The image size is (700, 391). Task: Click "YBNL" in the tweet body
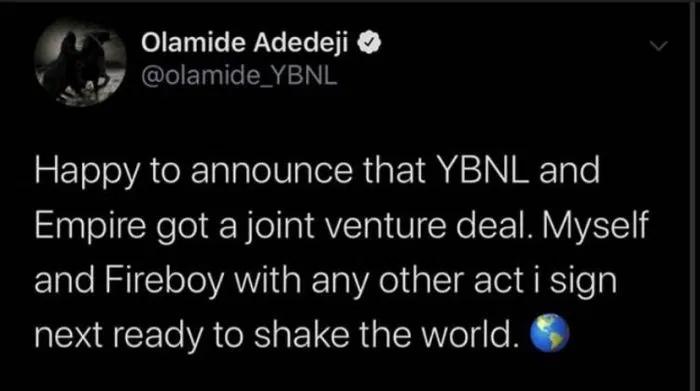point(483,170)
